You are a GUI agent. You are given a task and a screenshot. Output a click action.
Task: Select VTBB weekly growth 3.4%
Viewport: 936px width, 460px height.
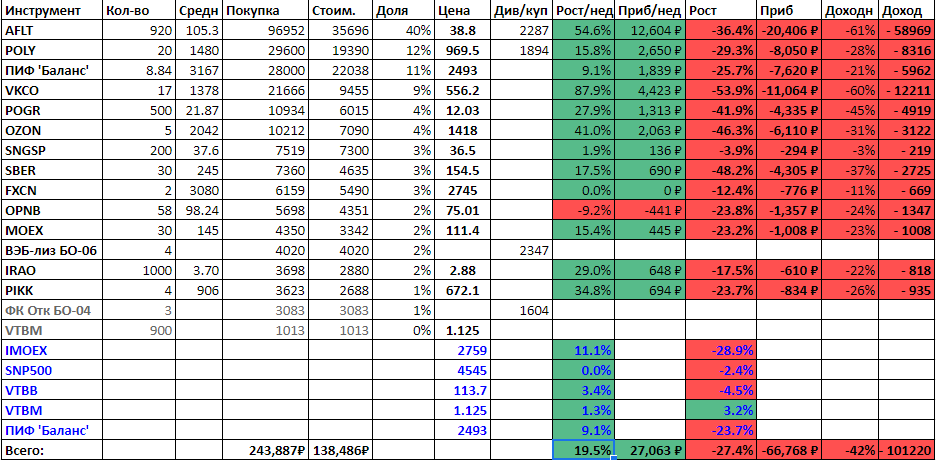coord(584,390)
